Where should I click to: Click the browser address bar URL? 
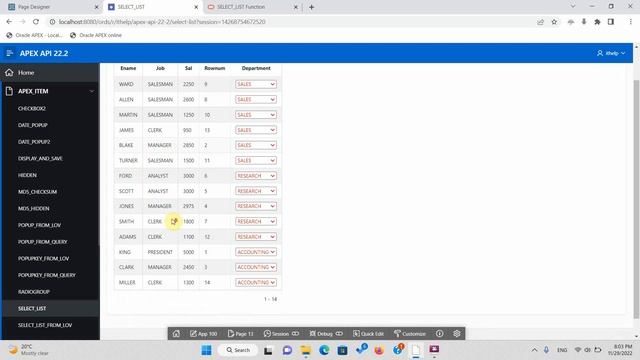[162, 22]
